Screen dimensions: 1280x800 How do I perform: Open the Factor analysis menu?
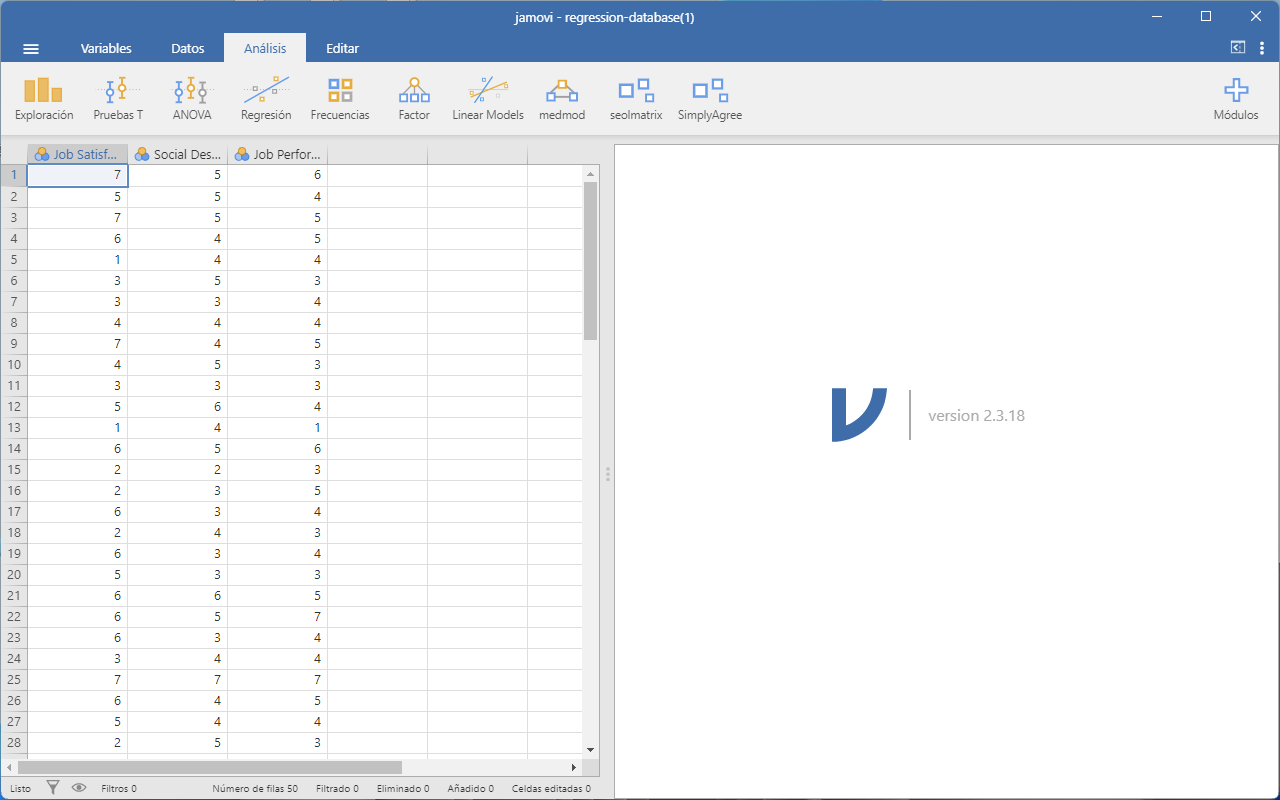(x=414, y=99)
